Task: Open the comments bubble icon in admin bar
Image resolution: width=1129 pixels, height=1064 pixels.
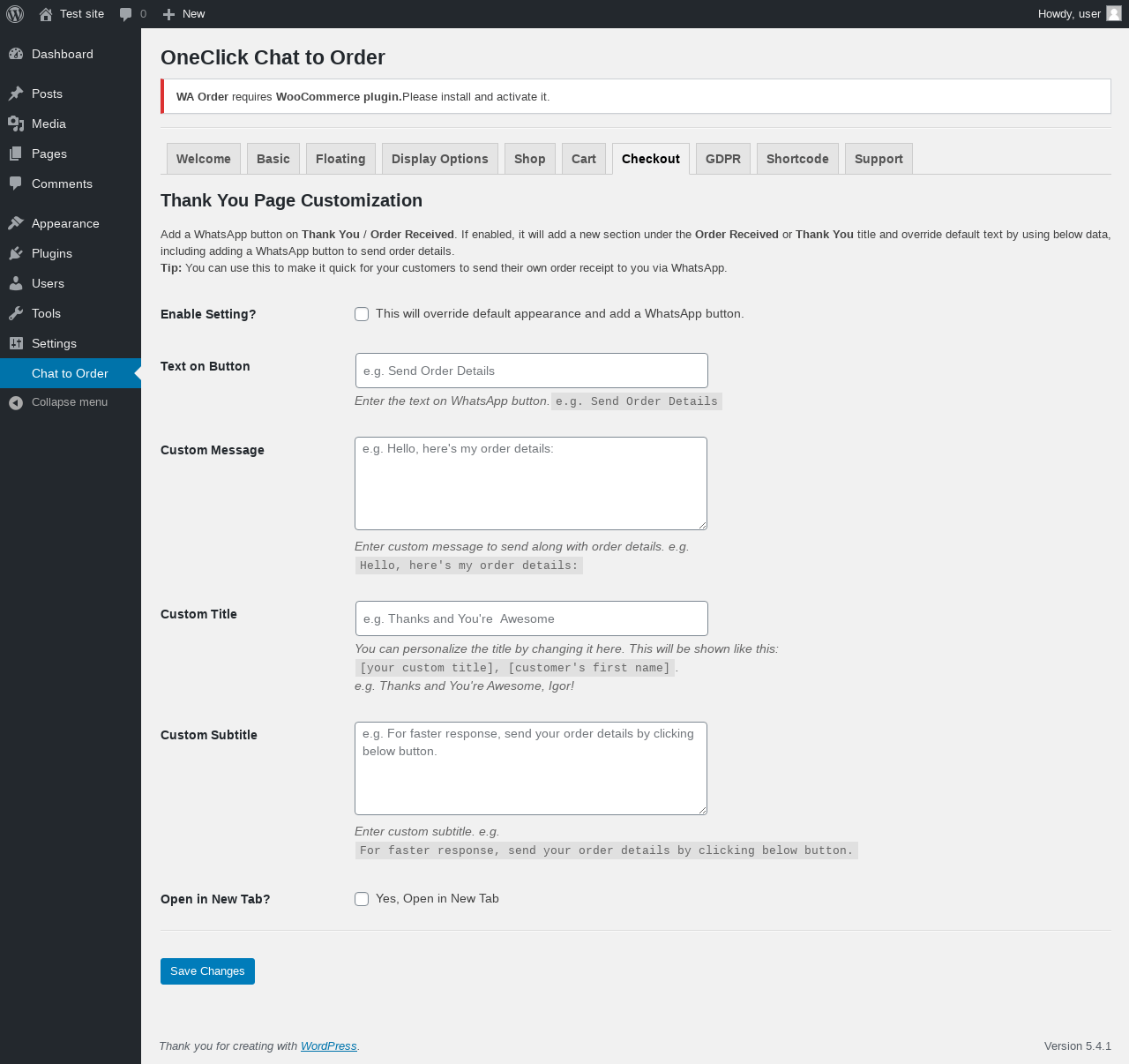Action: 126,14
